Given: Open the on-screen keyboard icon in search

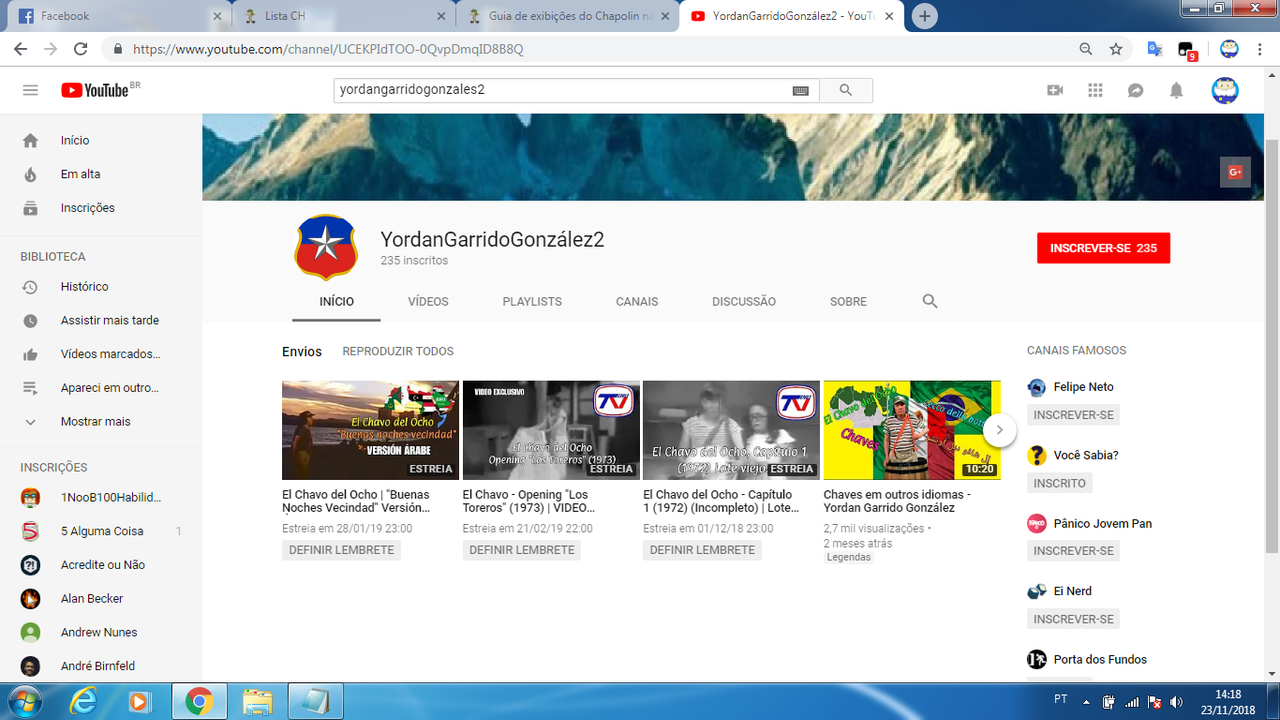Looking at the screenshot, I should click(799, 89).
